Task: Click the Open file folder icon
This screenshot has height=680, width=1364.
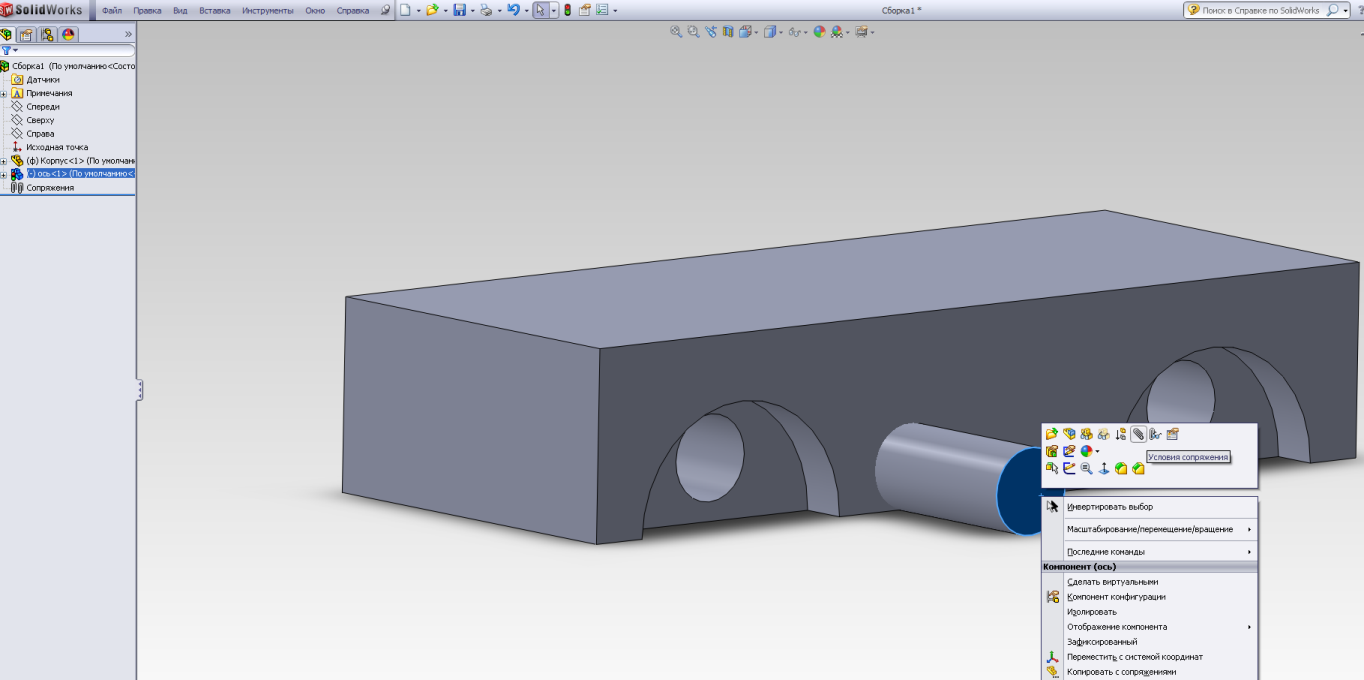Action: (x=432, y=10)
